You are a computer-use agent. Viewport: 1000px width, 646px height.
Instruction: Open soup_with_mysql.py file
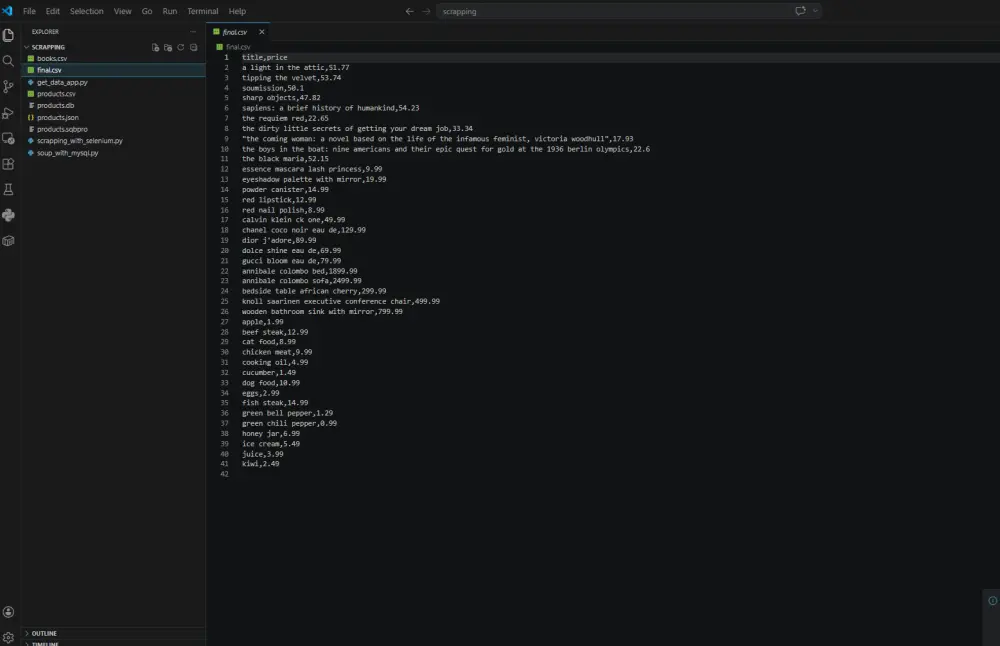(68, 153)
